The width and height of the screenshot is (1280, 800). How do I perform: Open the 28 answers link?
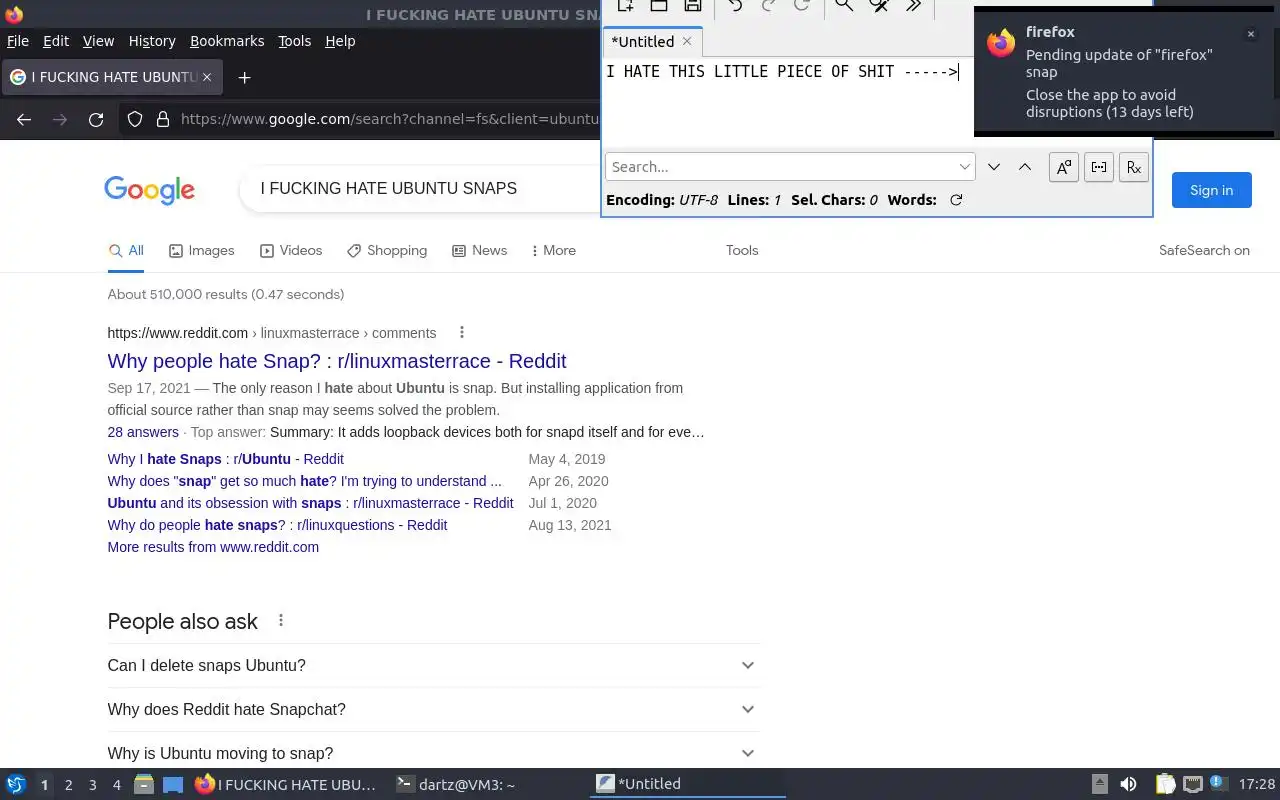[143, 432]
